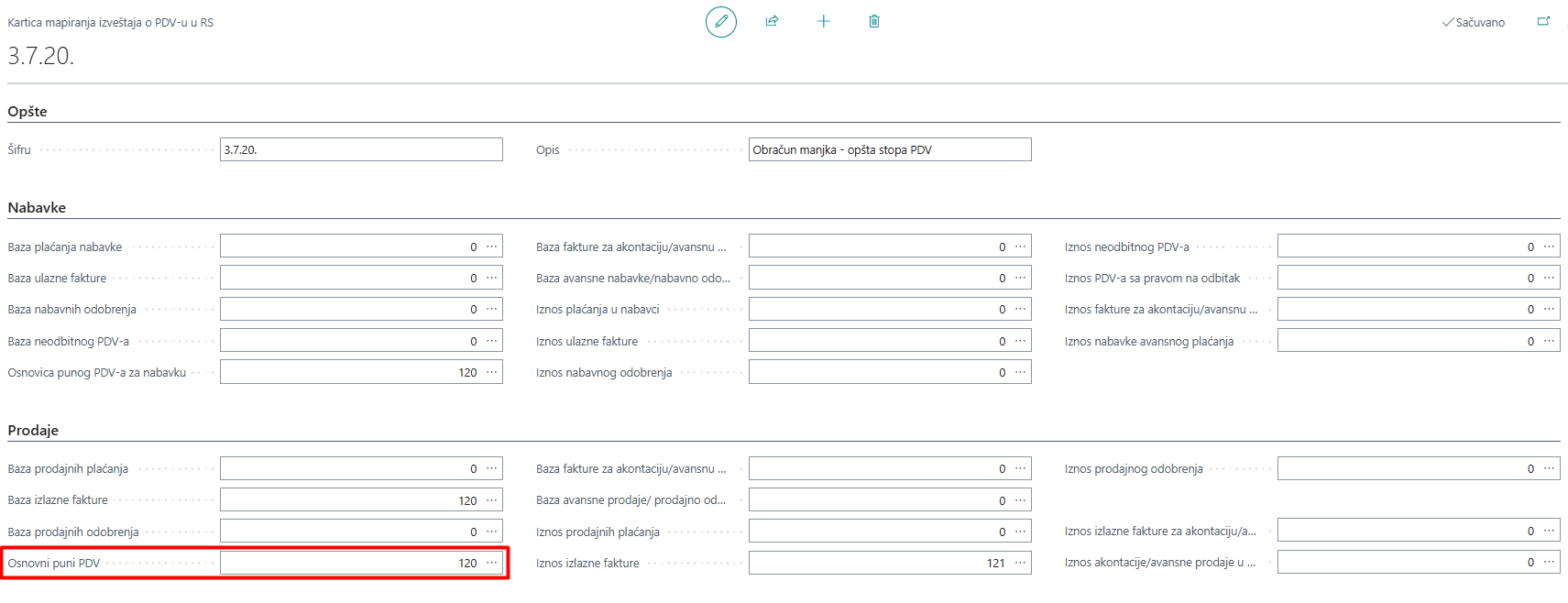The image size is (1568, 603).
Task: Click the trash delete icon
Action: tap(874, 21)
